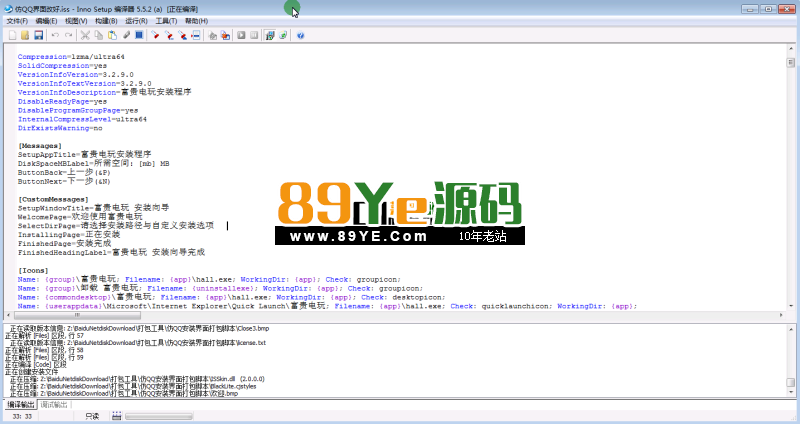Click the first red flashlight find icon
Screen dimensions: 800x424
pyautogui.click(x=156, y=35)
